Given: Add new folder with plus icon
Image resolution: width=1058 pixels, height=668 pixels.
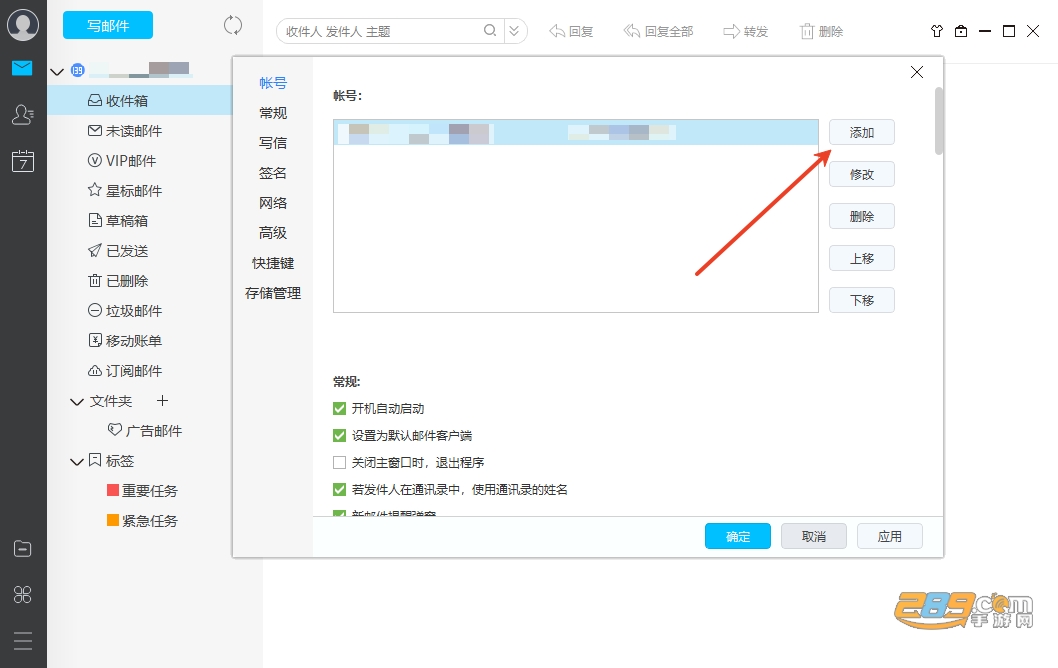Looking at the screenshot, I should 162,401.
